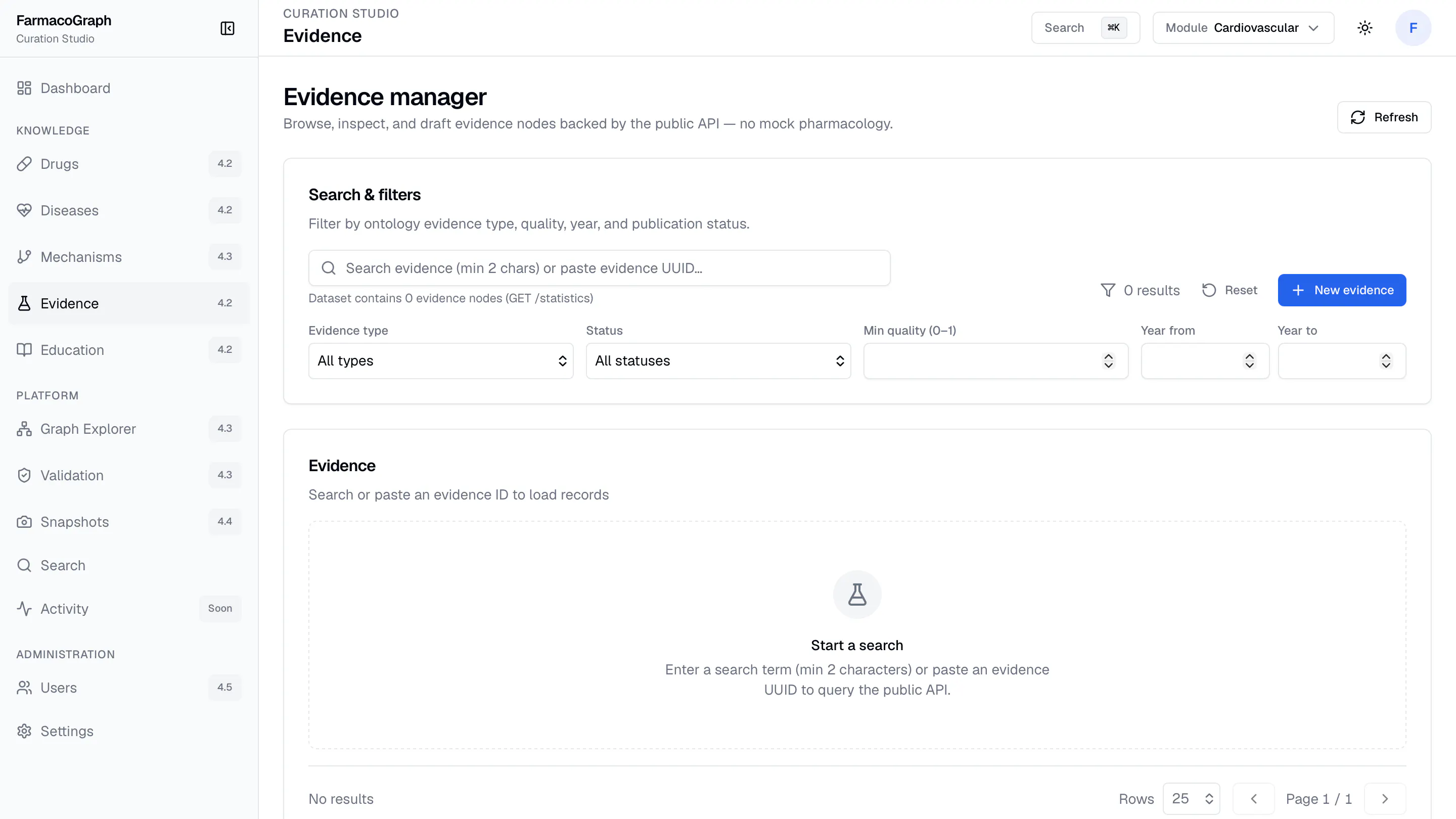Click the New evidence button
This screenshot has width=1456, height=819.
pos(1342,290)
